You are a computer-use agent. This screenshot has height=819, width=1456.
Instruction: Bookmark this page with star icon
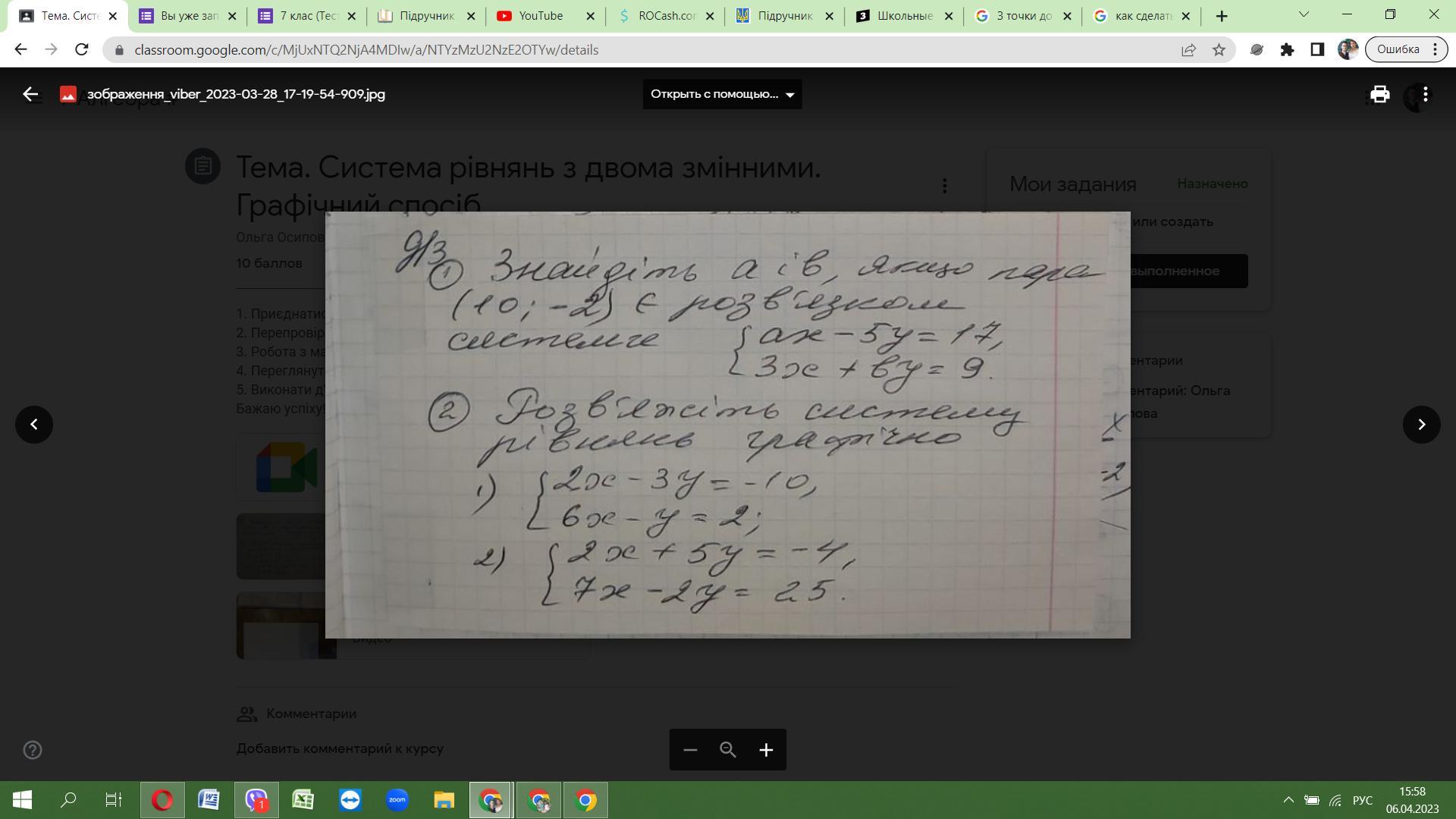1219,50
